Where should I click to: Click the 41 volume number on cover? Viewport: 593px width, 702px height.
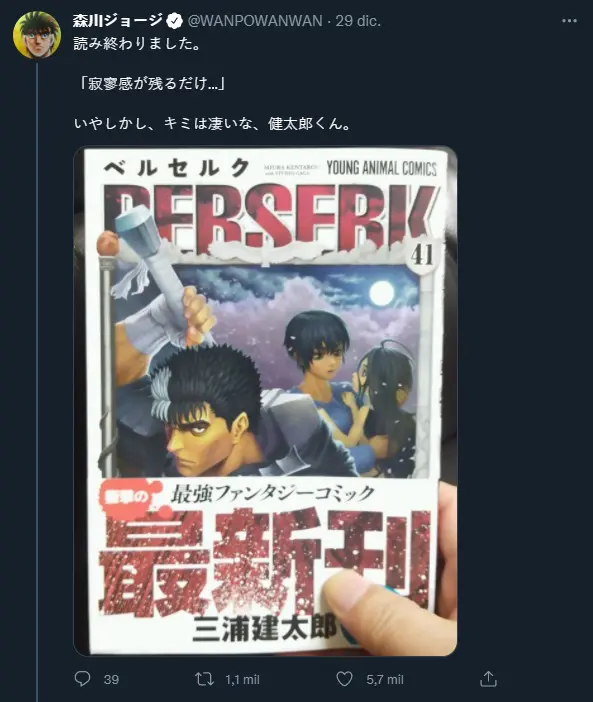422,256
